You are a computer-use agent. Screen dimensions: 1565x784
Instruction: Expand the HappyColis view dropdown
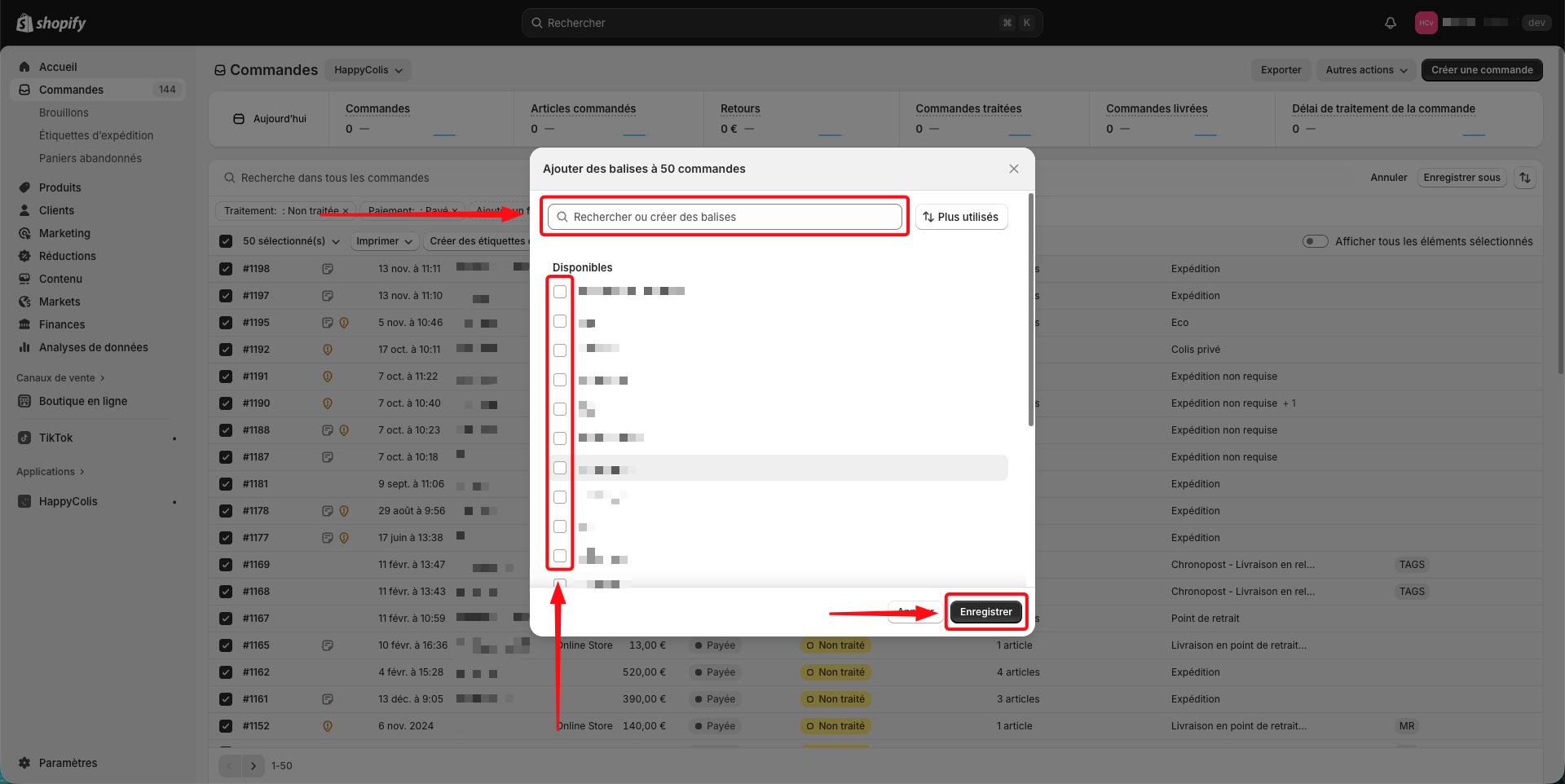[368, 70]
